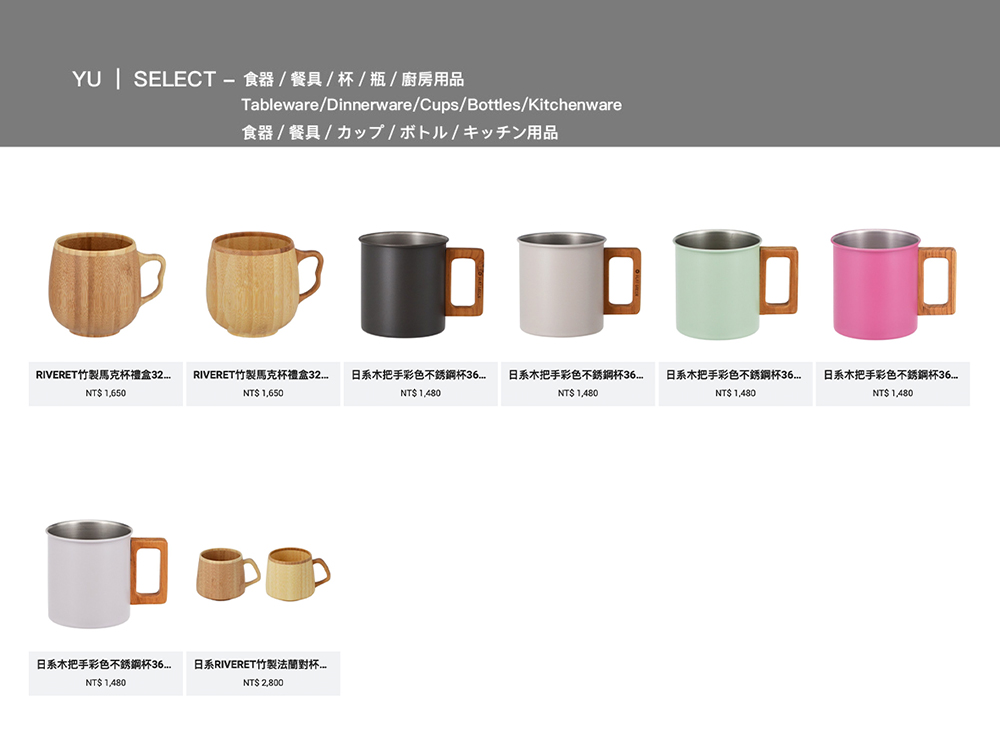This screenshot has width=1000, height=735.
Task: Click the NT$ 2,800 price label
Action: coord(263,683)
